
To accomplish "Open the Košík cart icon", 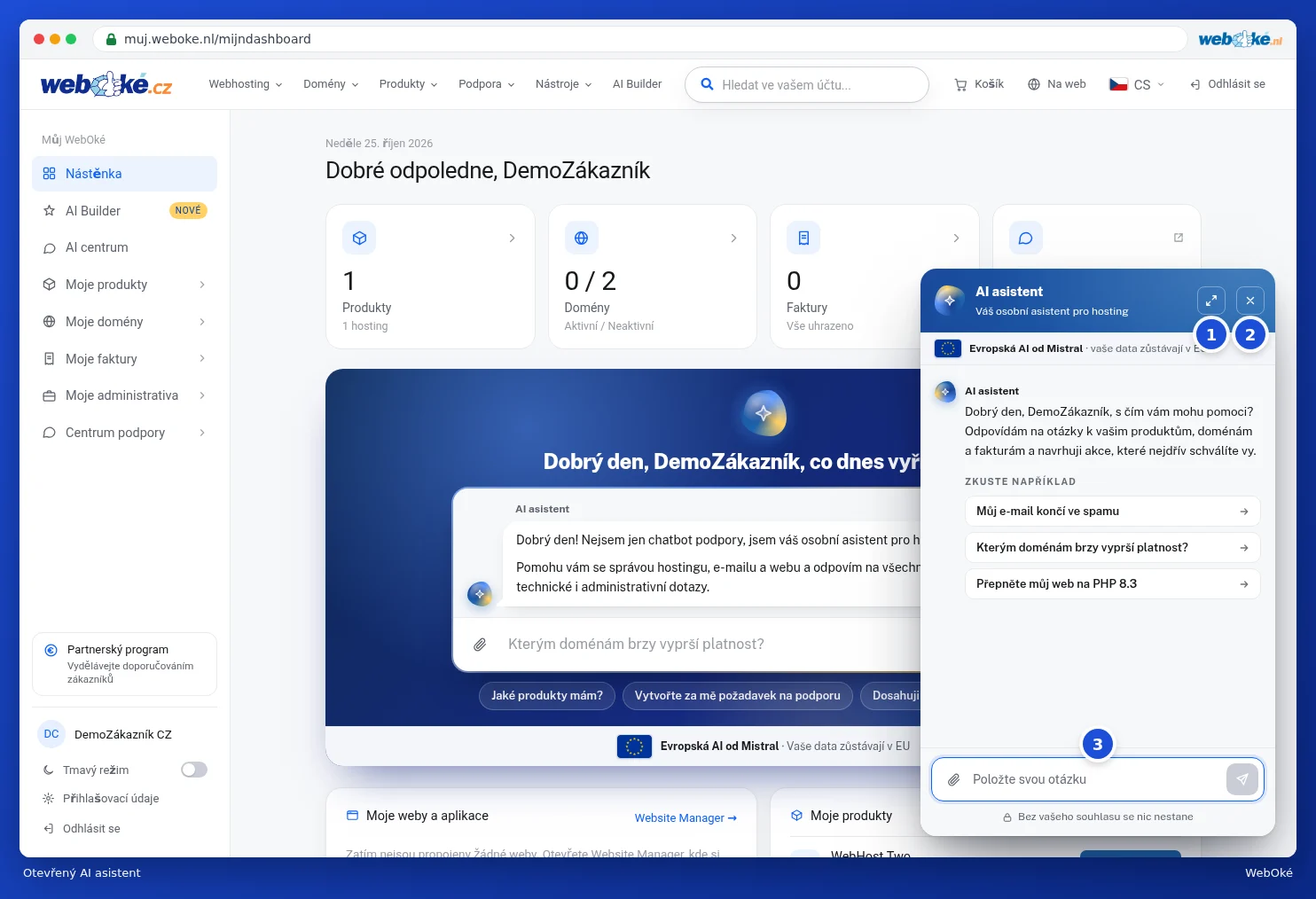I will 960,84.
